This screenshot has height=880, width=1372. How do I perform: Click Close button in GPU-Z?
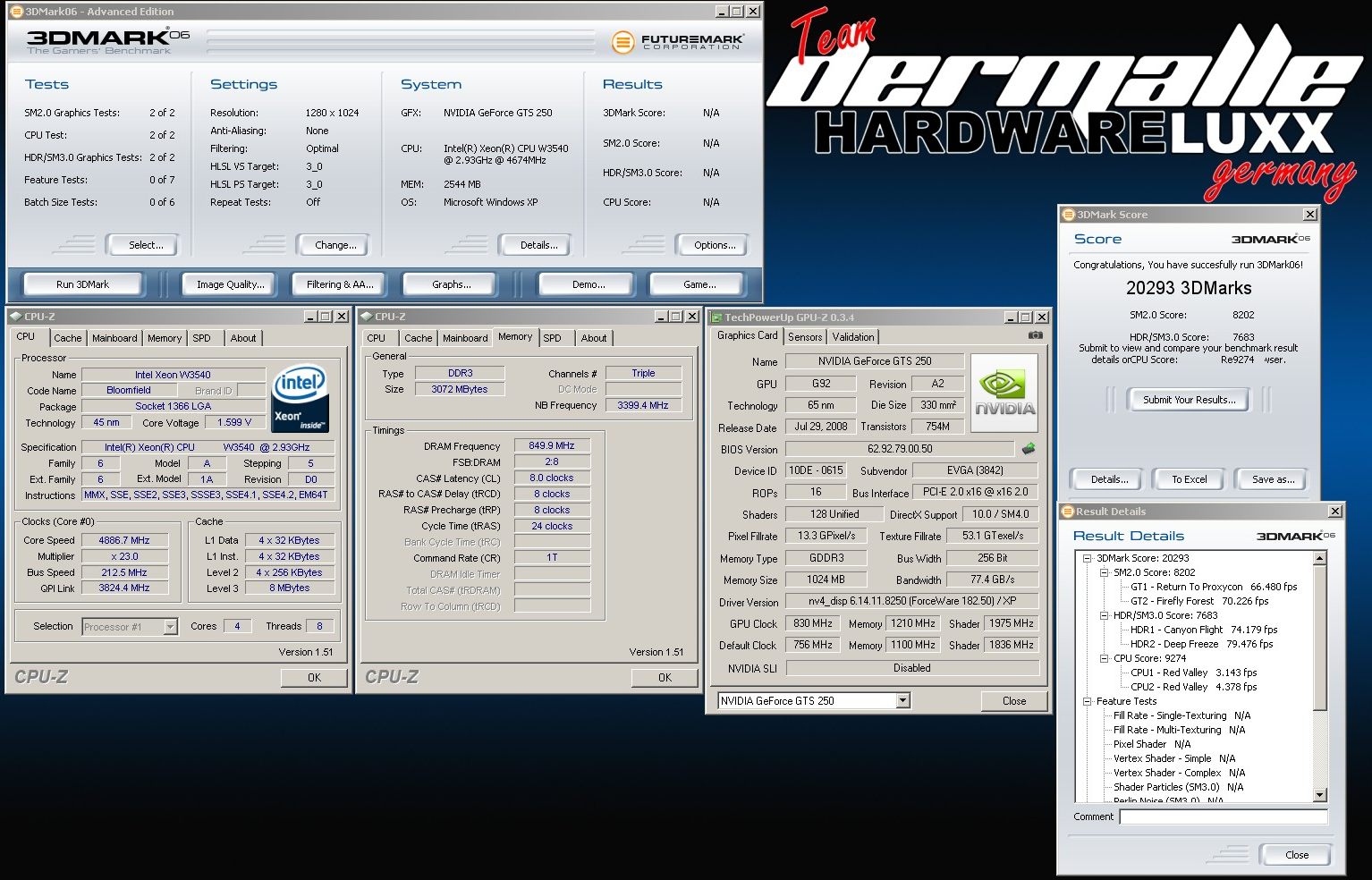pos(1014,700)
